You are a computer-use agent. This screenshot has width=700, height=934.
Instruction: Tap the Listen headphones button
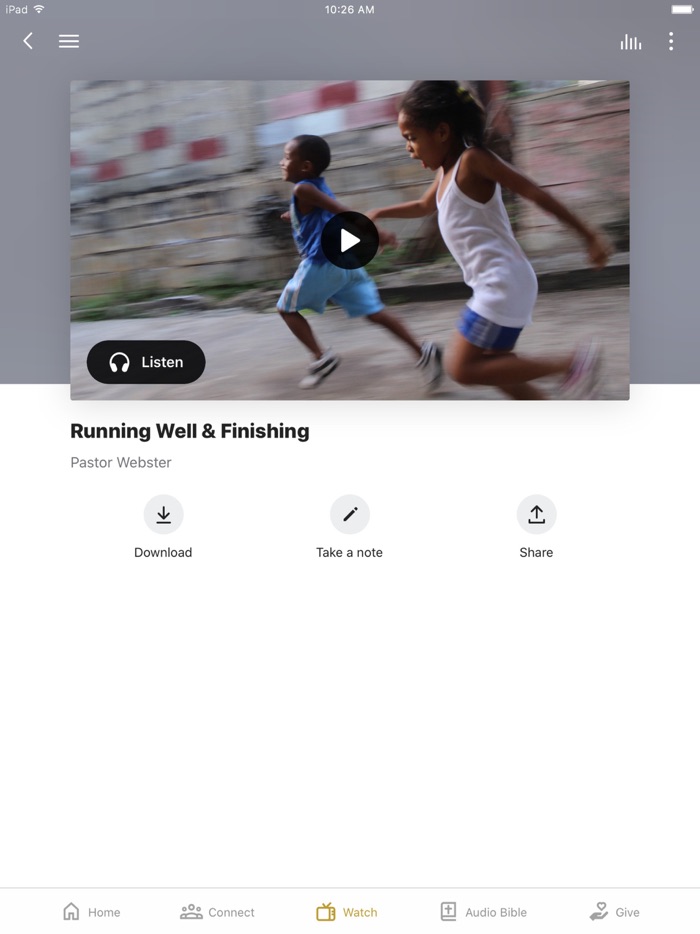146,362
